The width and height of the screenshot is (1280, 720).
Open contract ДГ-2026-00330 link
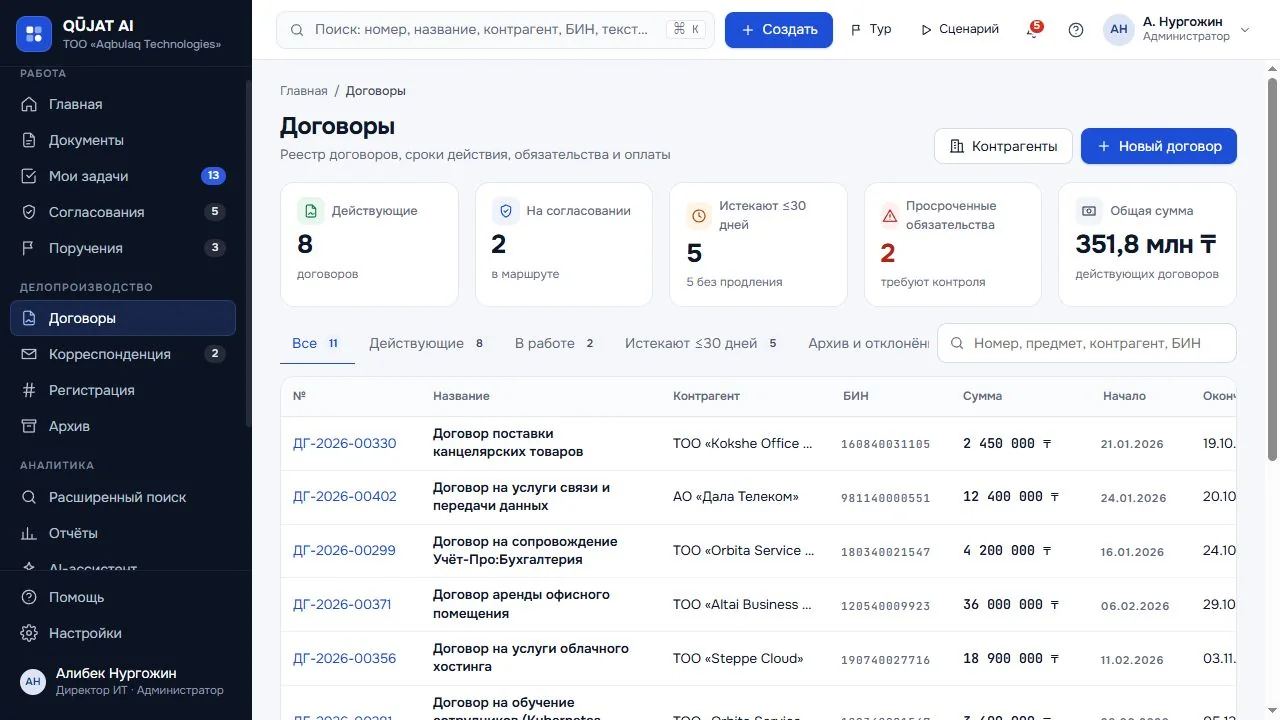click(x=345, y=443)
